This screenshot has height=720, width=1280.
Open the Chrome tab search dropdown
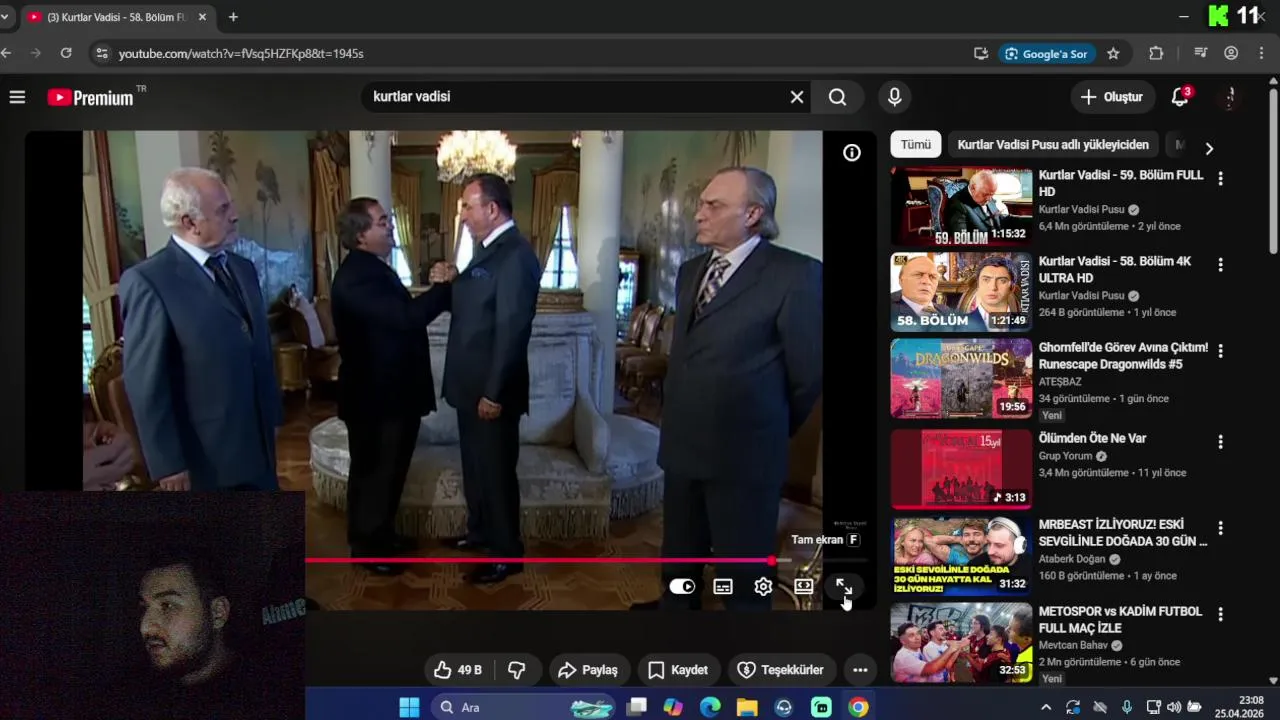click(5, 17)
